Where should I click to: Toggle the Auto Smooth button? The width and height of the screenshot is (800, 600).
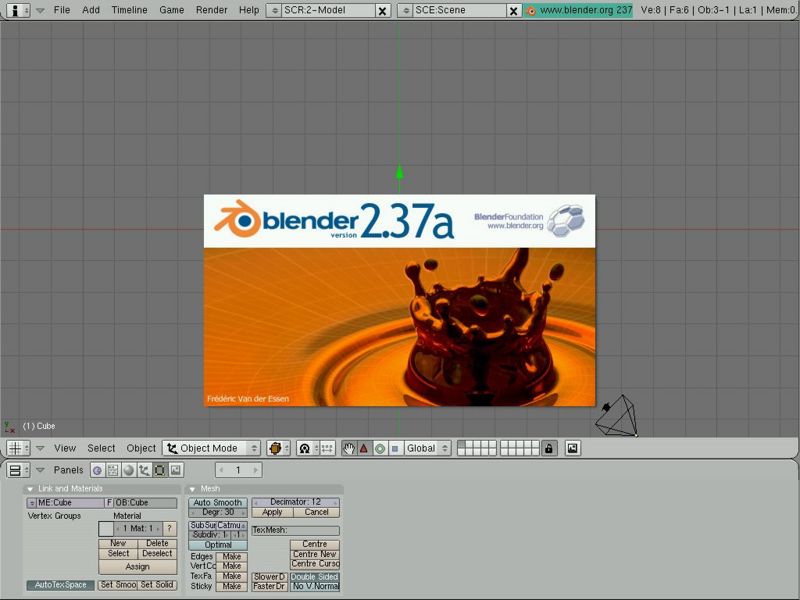click(x=218, y=502)
